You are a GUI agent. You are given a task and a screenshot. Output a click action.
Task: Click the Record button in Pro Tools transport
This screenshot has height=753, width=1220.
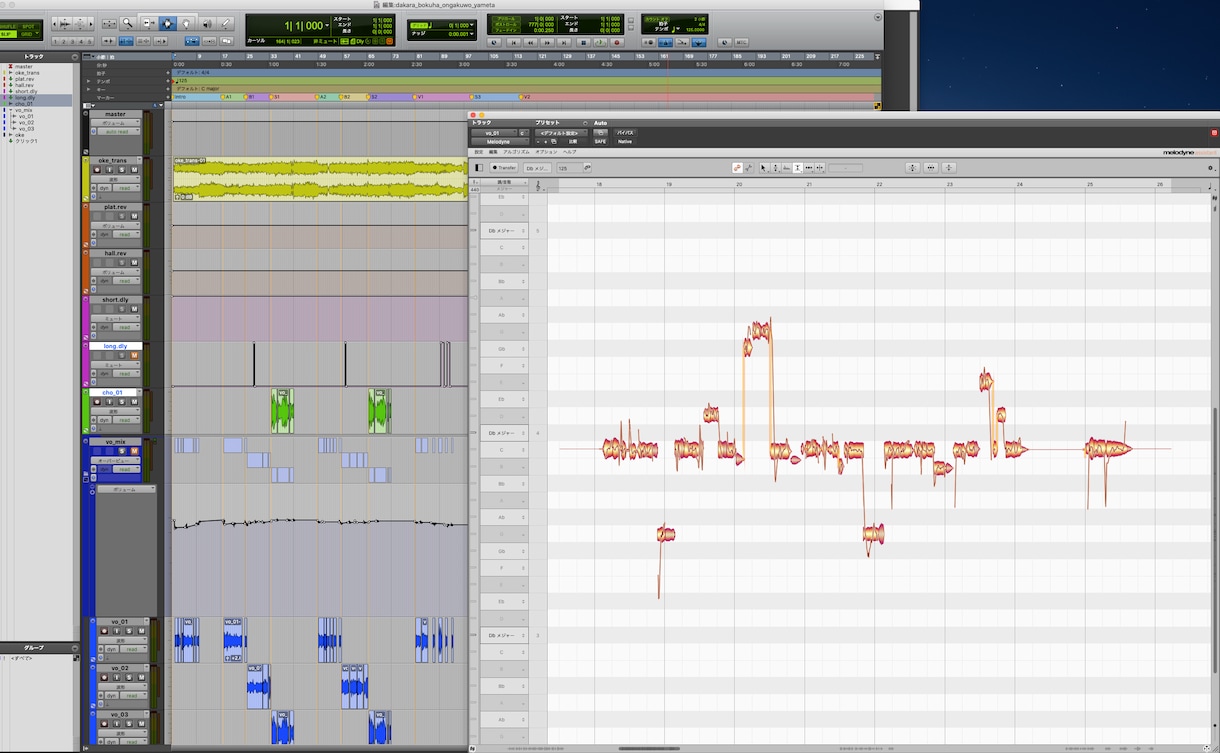tap(617, 43)
